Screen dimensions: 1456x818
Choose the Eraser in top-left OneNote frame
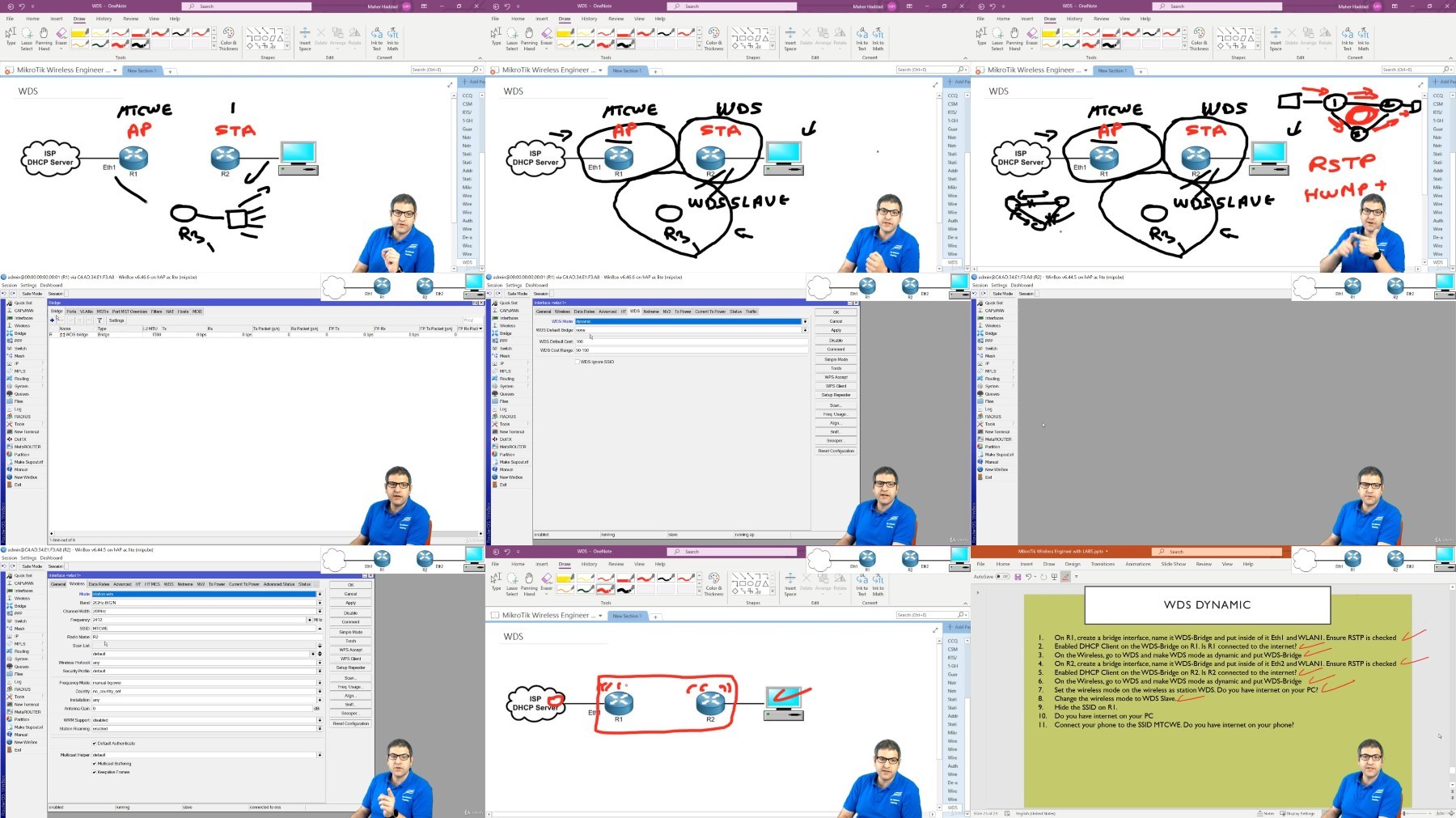61,37
